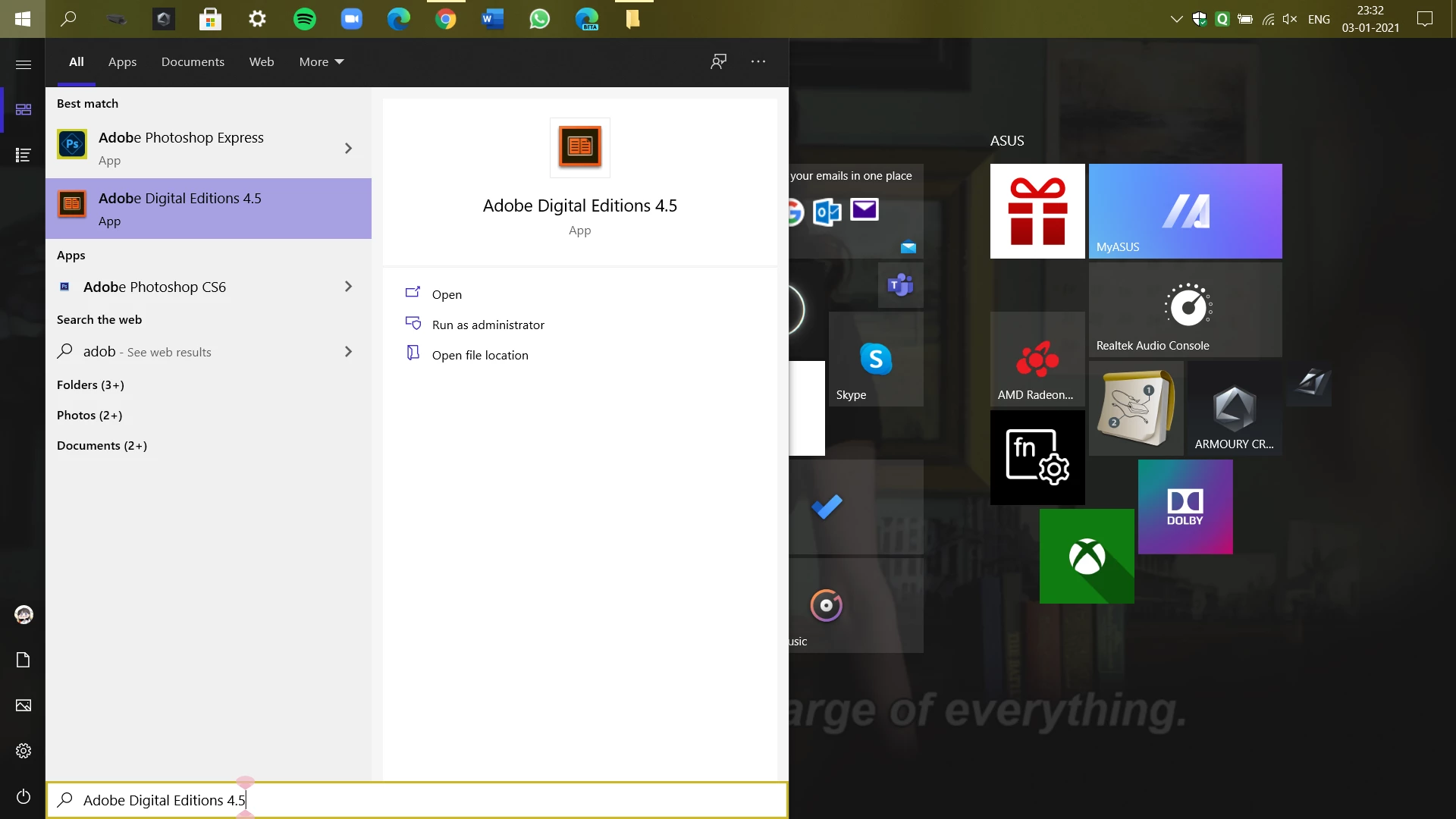Open the Spotify taskbar icon

point(305,19)
